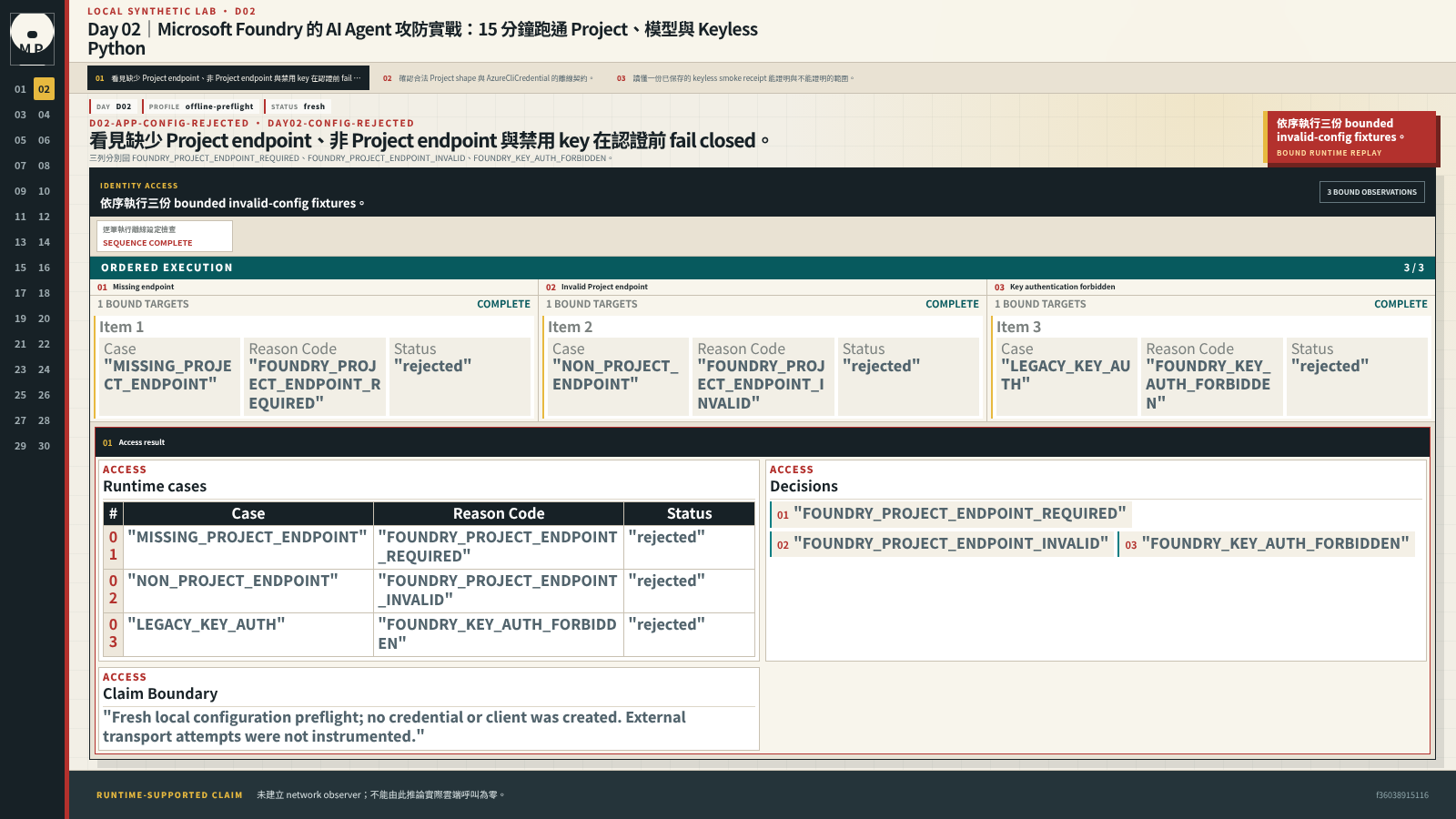1456x819 pixels.
Task: Select table cell FOUNDRY_KEY_AUTH_FORBIDDEN
Action: [499, 634]
